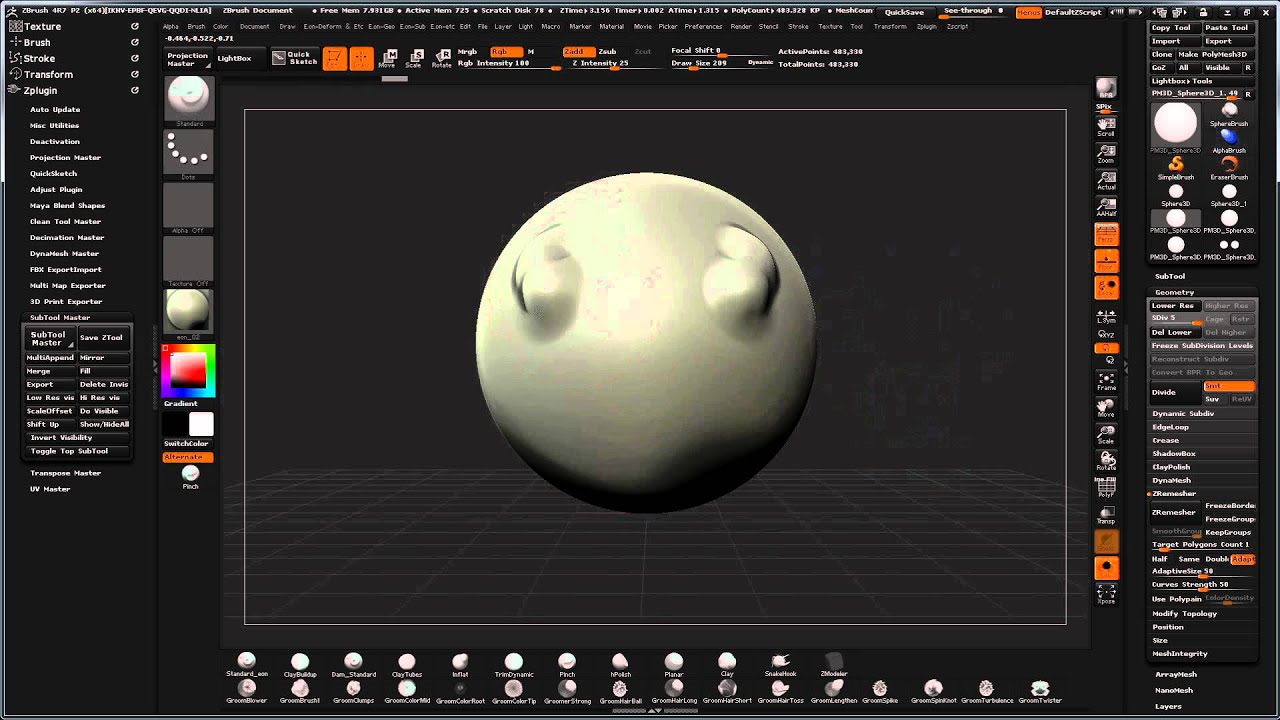Expand the SubTool palette section
This screenshot has height=720, width=1280.
(1170, 276)
